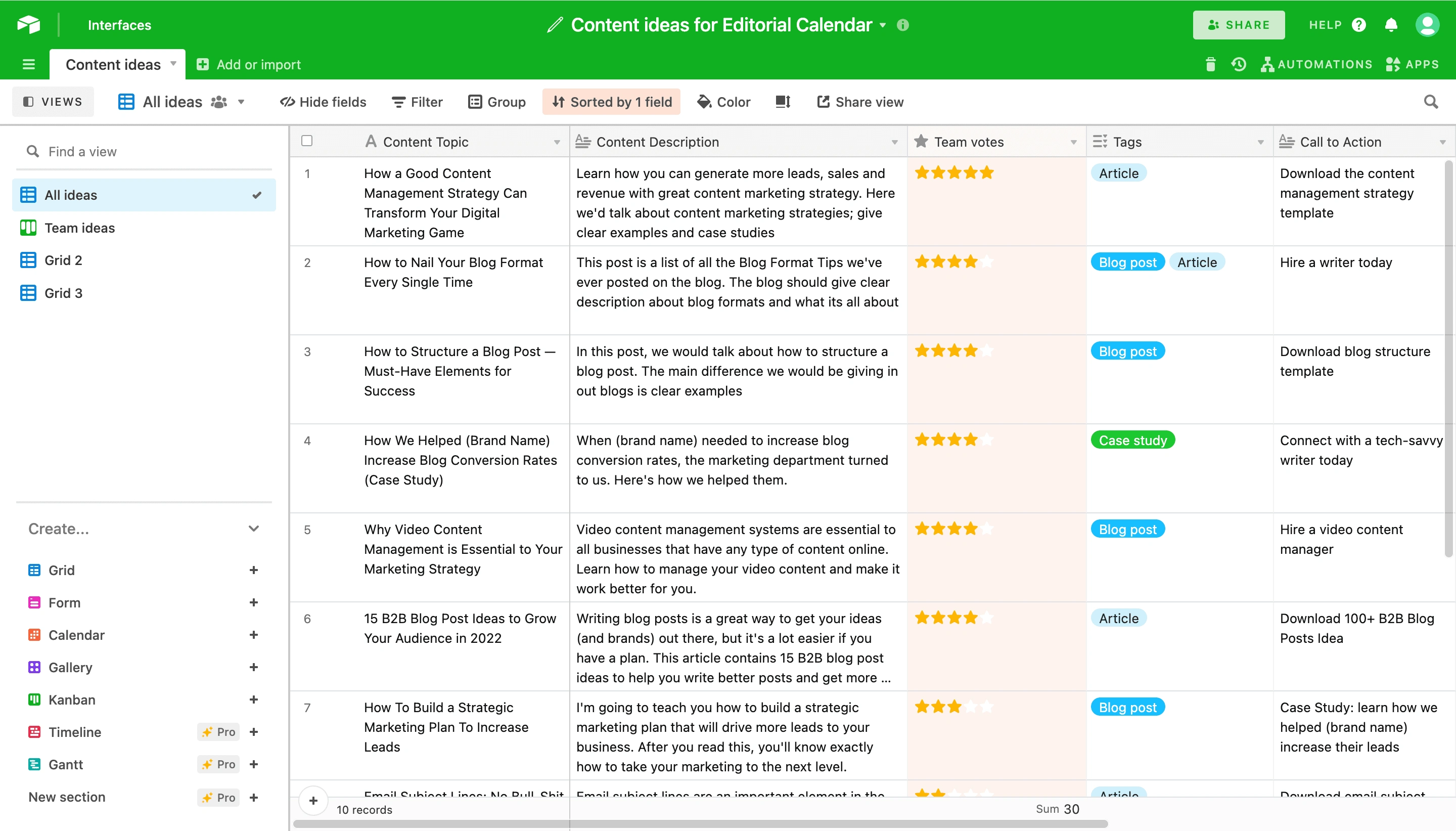
Task: Open All ideas view options dropdown
Action: pos(241,102)
